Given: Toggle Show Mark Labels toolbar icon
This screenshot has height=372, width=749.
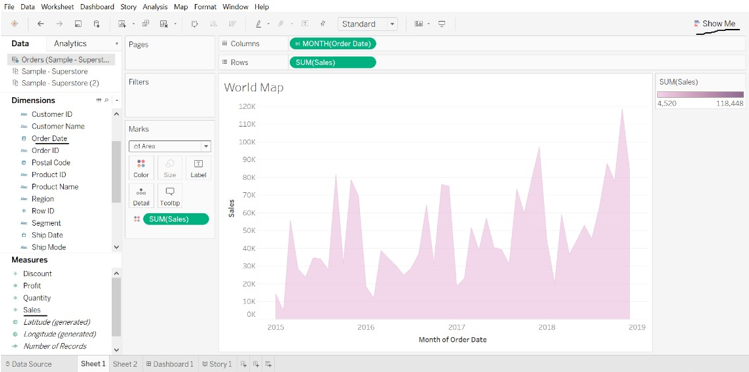Looking at the screenshot, I should [305, 24].
